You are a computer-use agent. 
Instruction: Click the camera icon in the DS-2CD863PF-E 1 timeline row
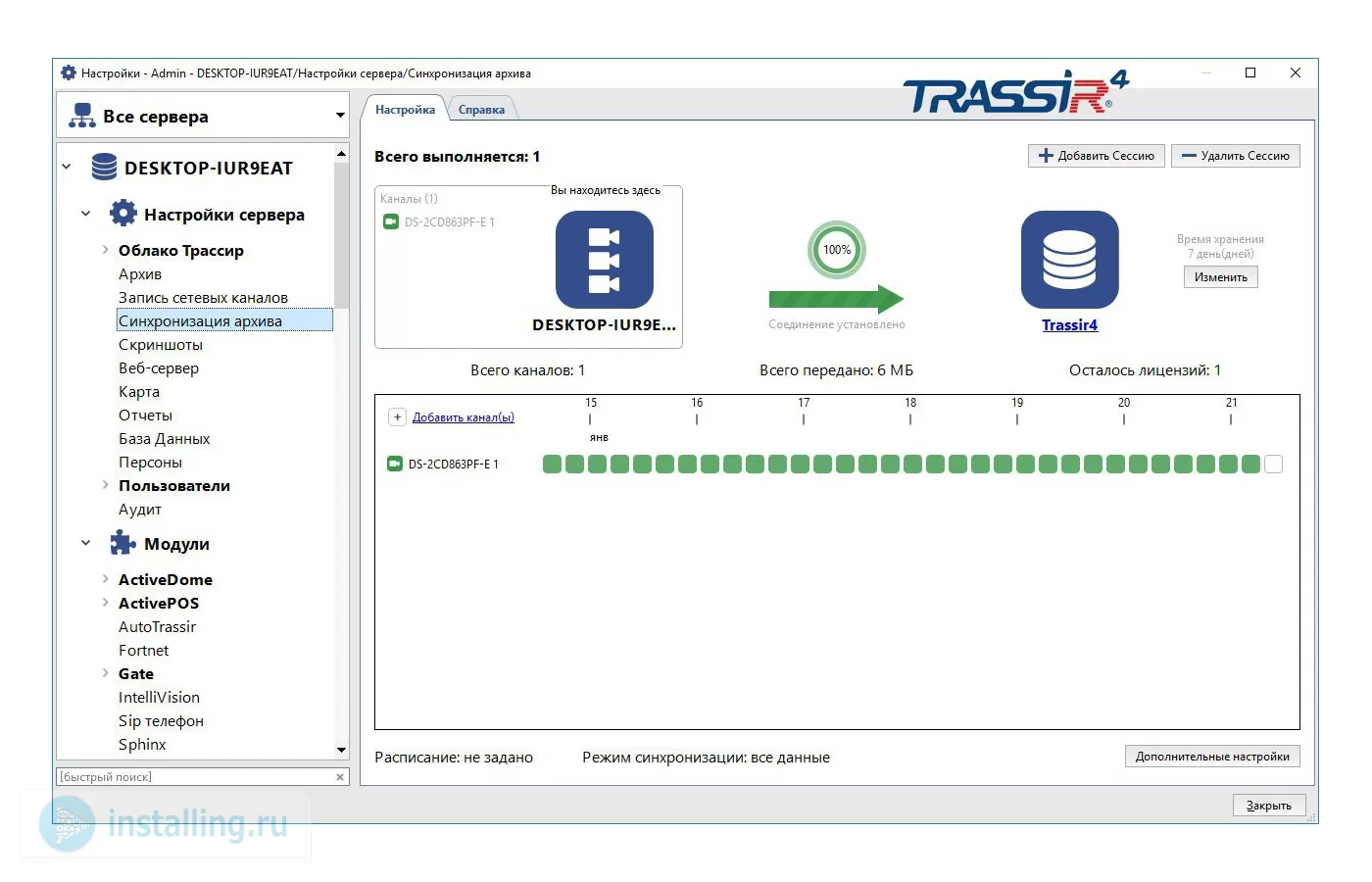point(395,464)
